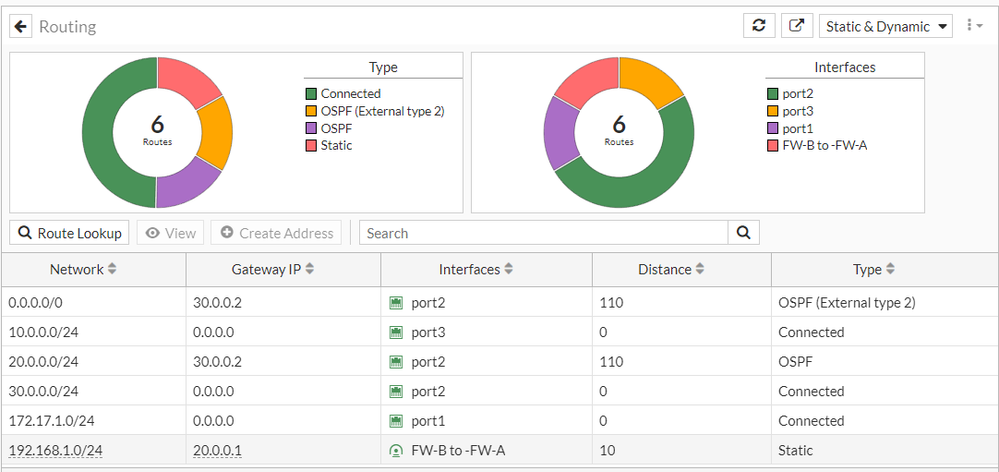Click the green Connected legend swatch
Screen dimensions: 999x472
coord(311,94)
